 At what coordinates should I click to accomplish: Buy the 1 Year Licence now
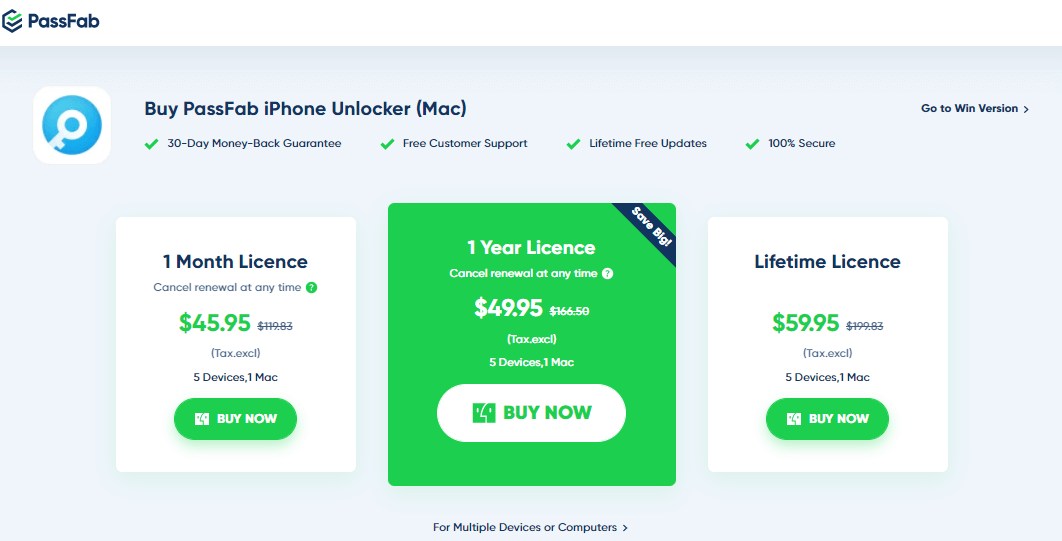(x=532, y=413)
